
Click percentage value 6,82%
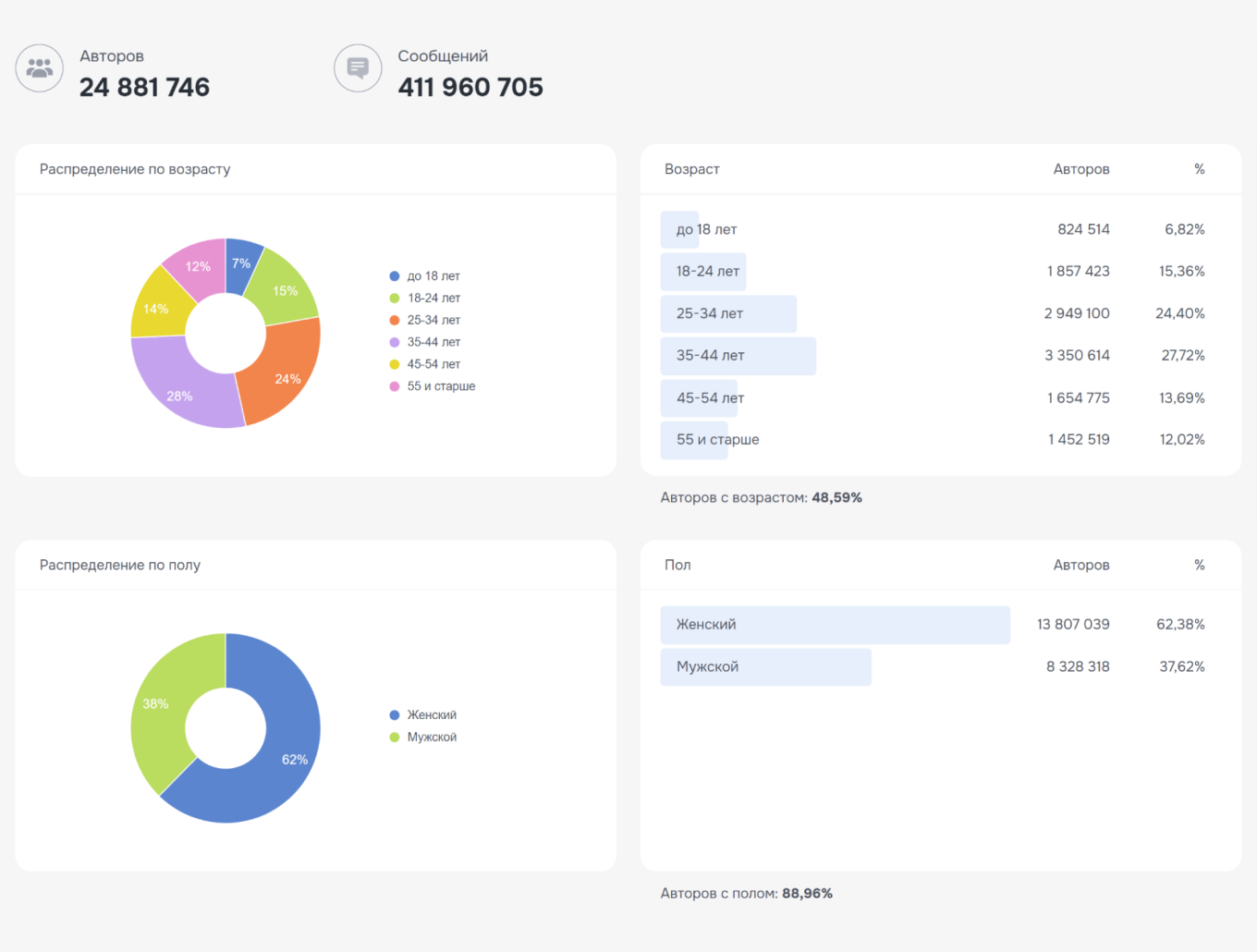pyautogui.click(x=1185, y=229)
